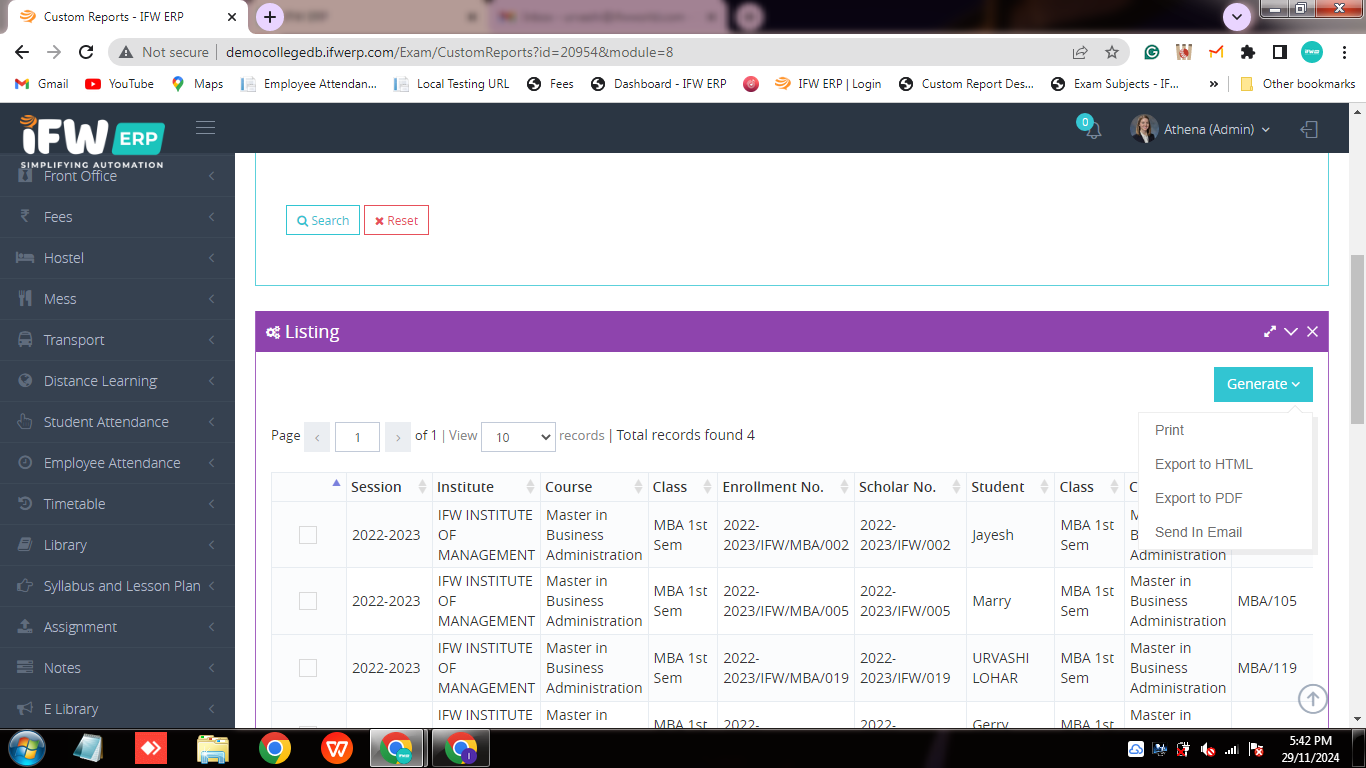
Task: Click the back-to-top arrow circle
Action: pyautogui.click(x=1313, y=698)
